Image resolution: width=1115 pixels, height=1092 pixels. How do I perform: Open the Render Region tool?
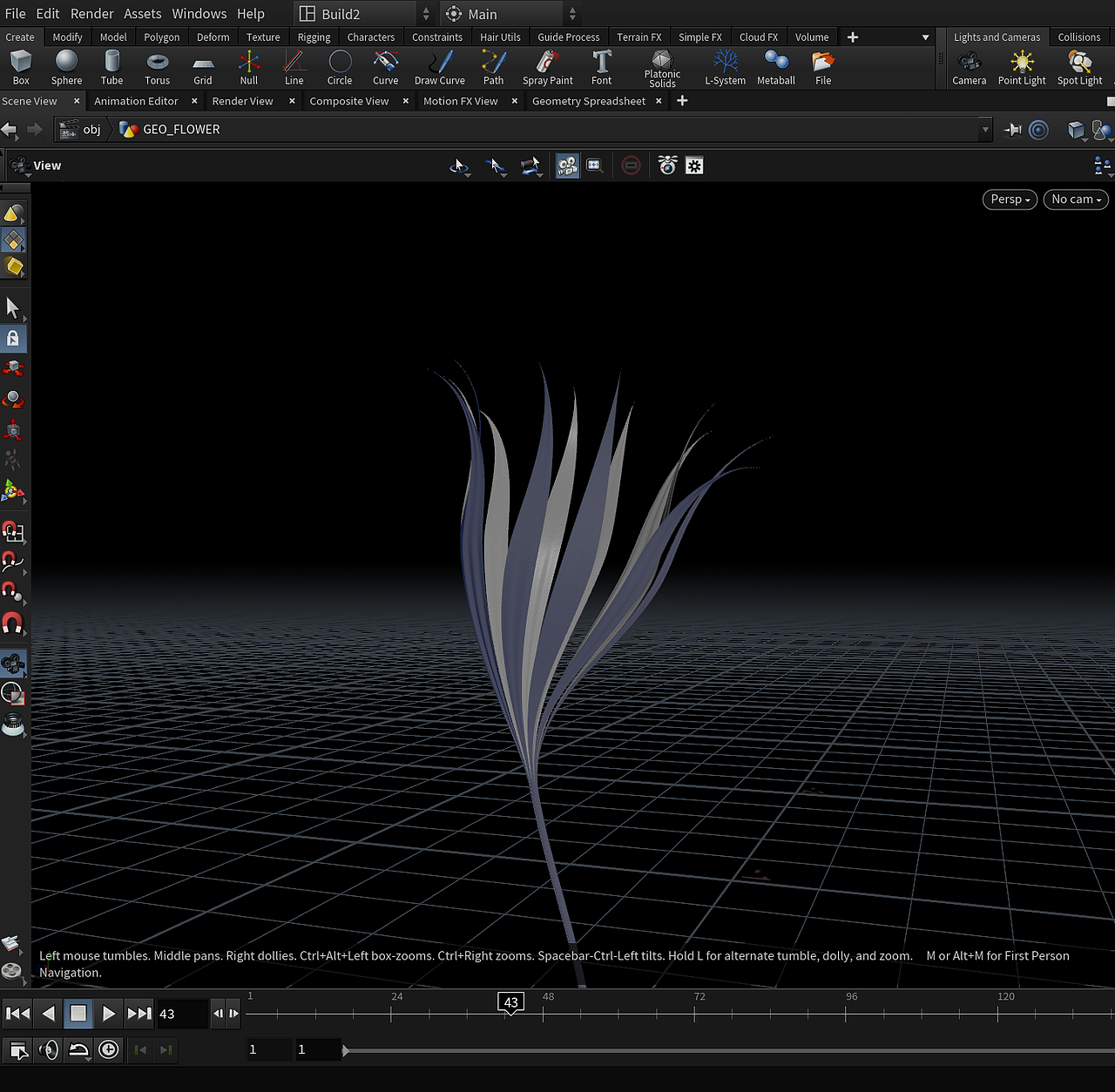coord(13,694)
